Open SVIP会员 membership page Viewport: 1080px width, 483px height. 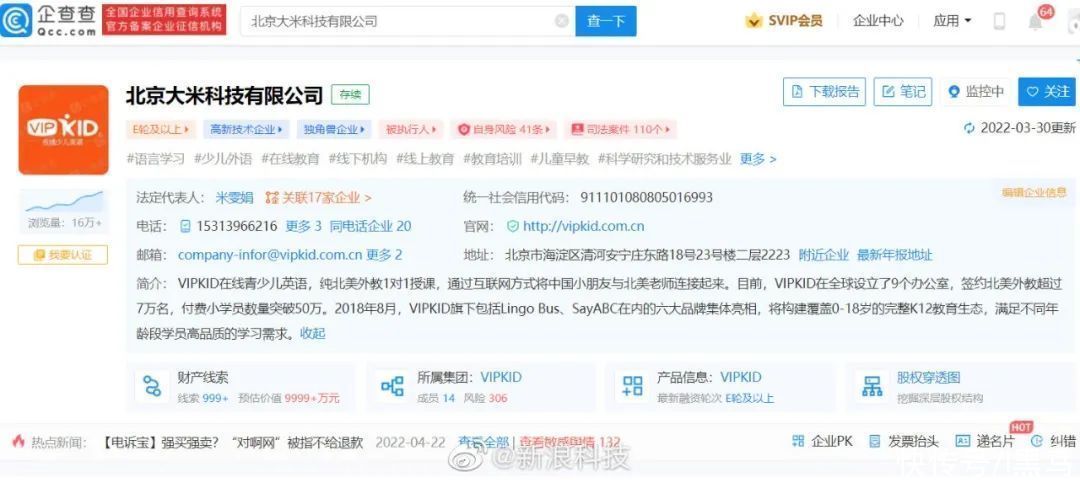[x=784, y=21]
